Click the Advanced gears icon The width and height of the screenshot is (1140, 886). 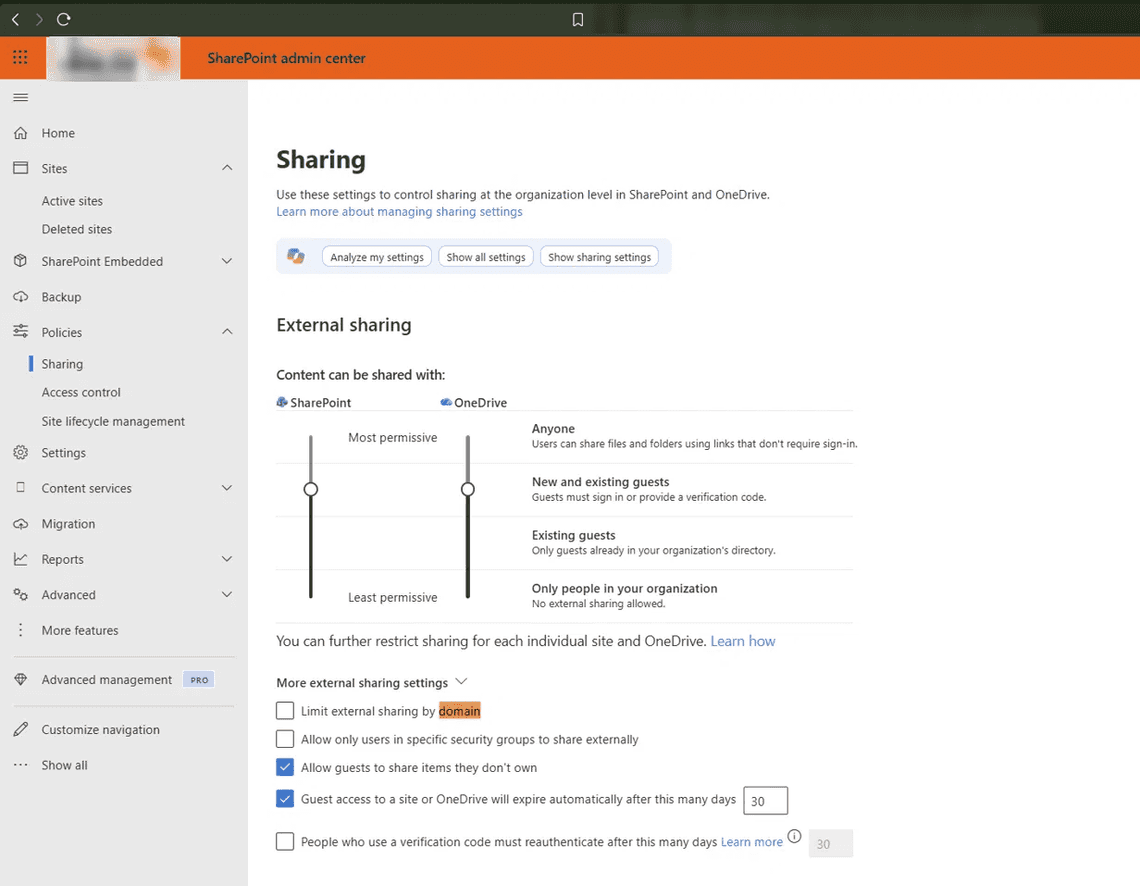pos(20,595)
